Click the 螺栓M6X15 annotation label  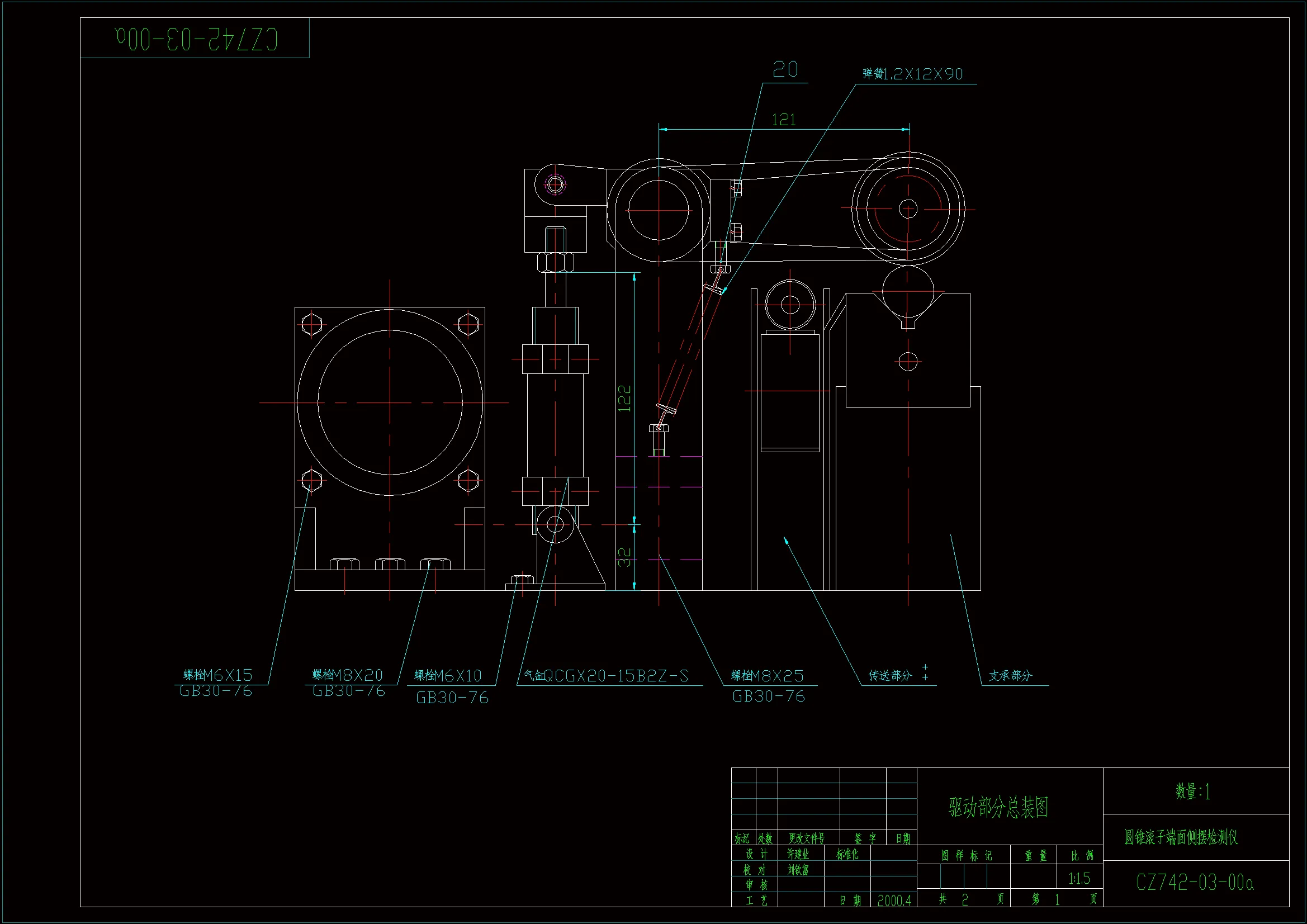[x=217, y=675]
